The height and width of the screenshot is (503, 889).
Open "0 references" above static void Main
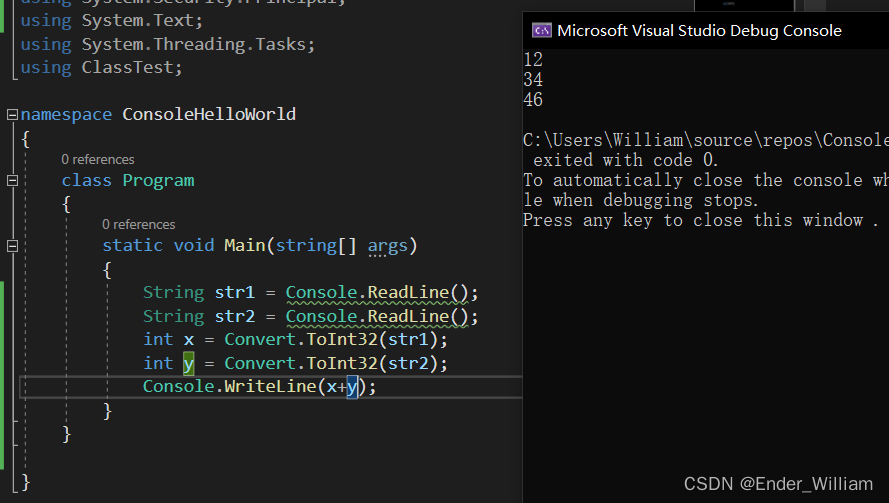138,224
